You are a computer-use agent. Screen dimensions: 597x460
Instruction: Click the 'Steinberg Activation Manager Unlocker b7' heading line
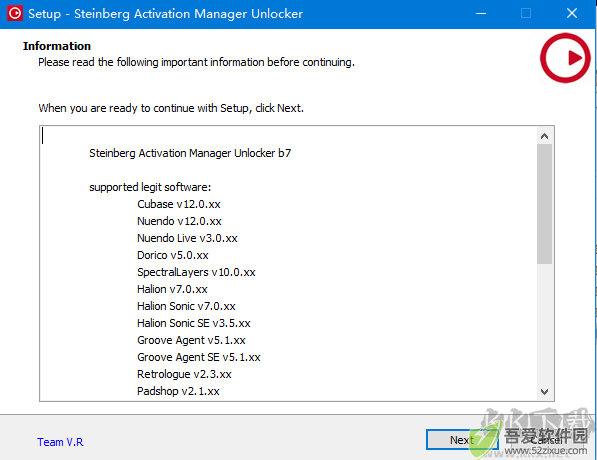click(190, 153)
